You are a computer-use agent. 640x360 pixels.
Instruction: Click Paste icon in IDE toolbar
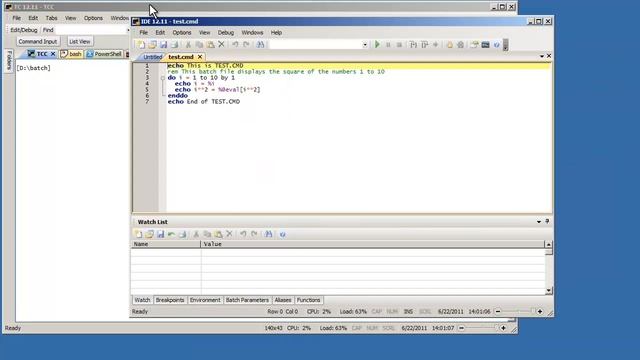pyautogui.click(x=211, y=44)
